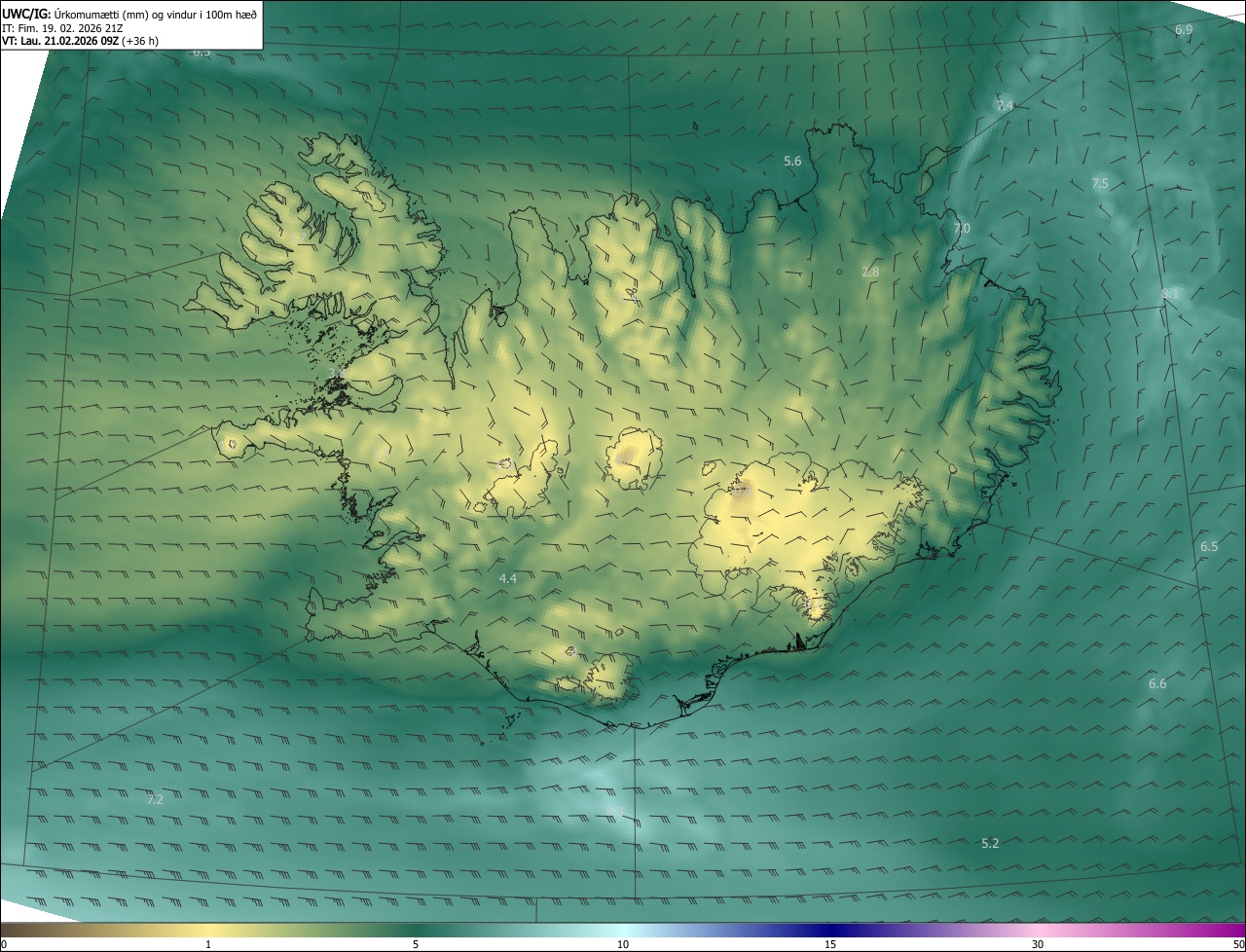Click the '0' tick label on the color scale

(4, 944)
